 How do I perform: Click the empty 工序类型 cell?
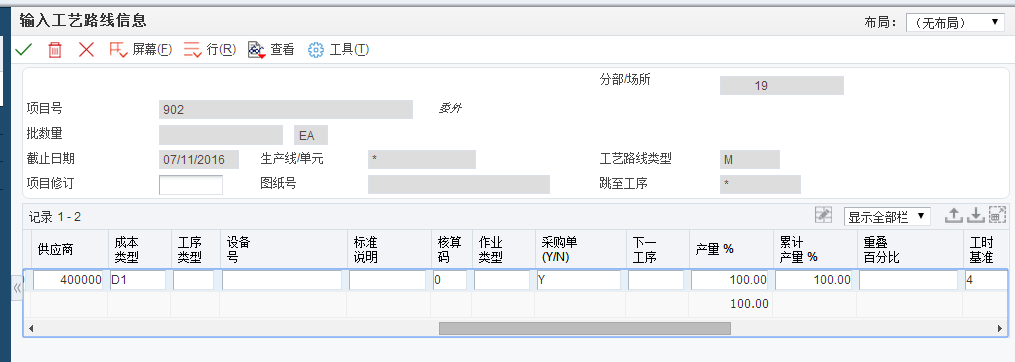pyautogui.click(x=194, y=280)
